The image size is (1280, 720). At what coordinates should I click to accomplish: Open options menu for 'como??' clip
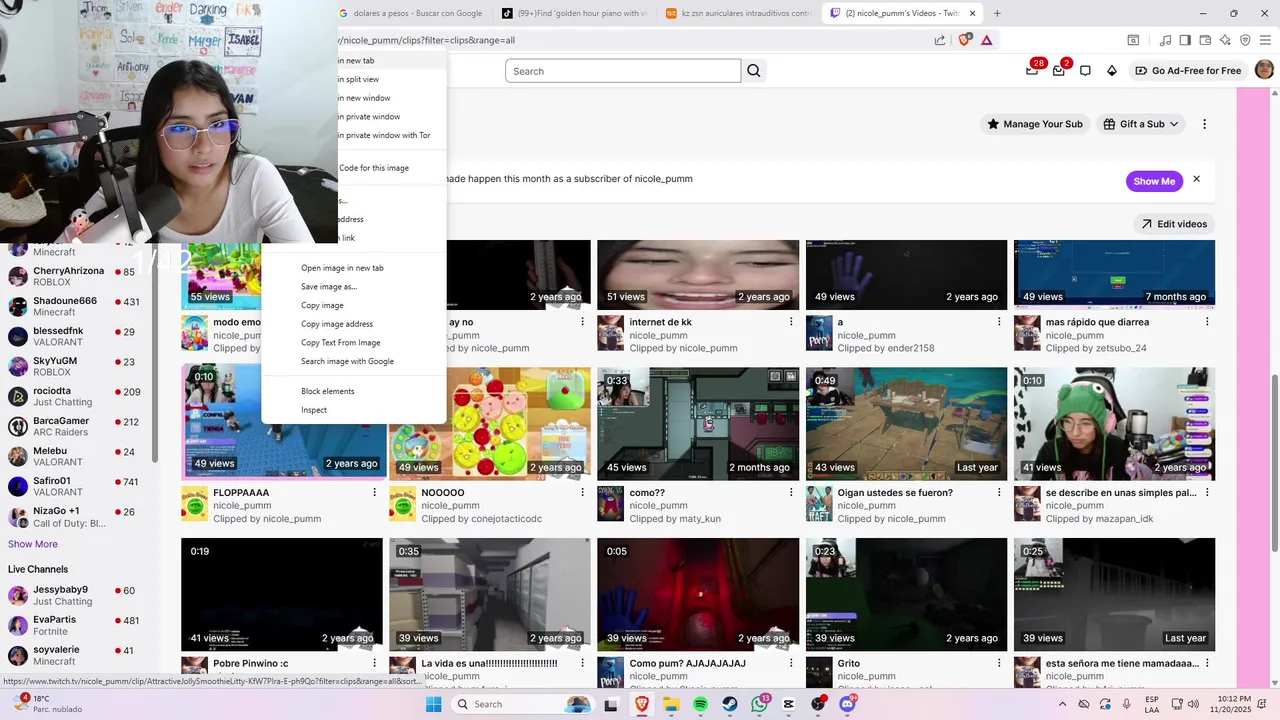click(x=791, y=492)
